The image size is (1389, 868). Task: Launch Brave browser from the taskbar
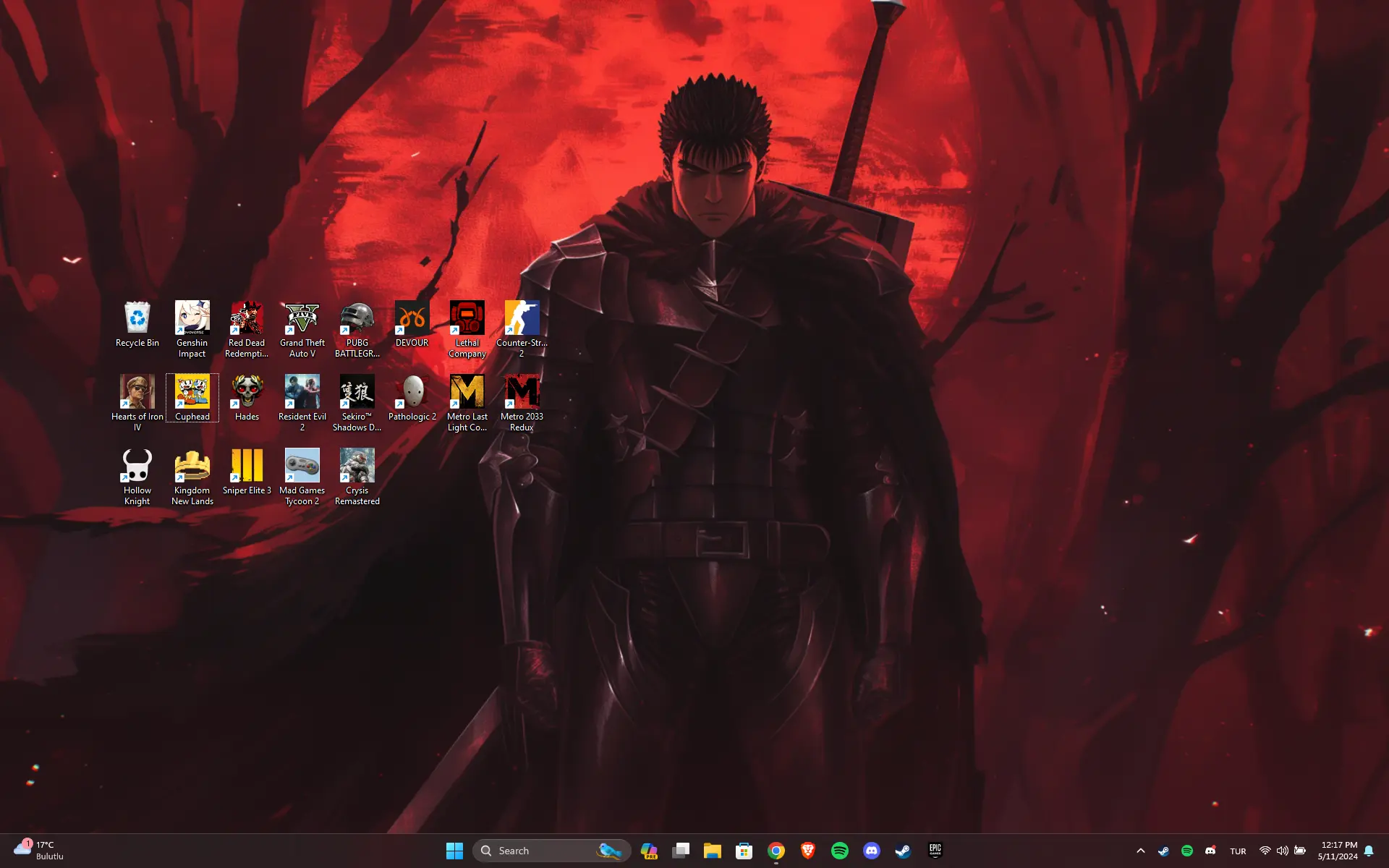tap(808, 851)
